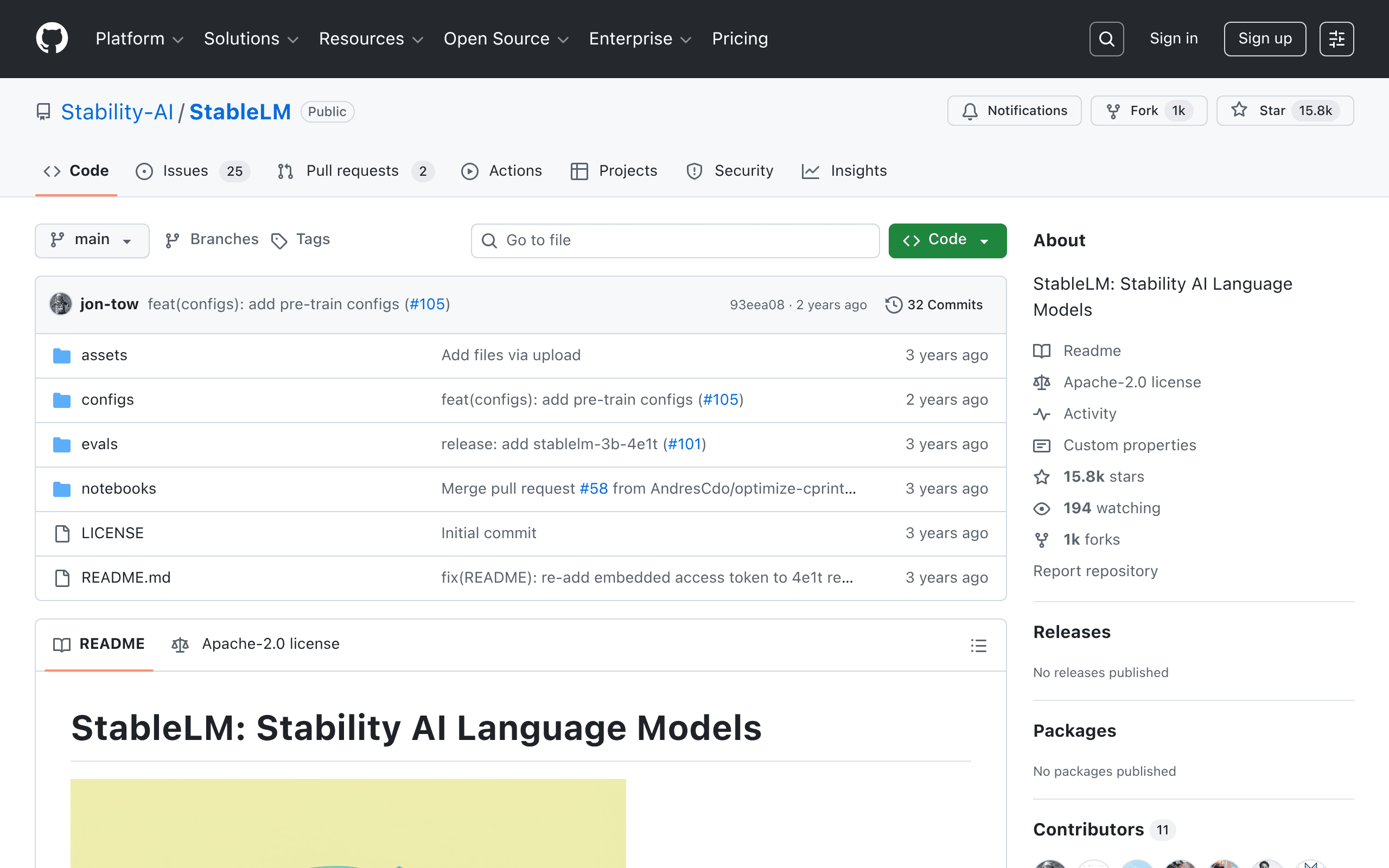Open the green Code clone dropdown
This screenshot has width=1389, height=868.
point(947,240)
